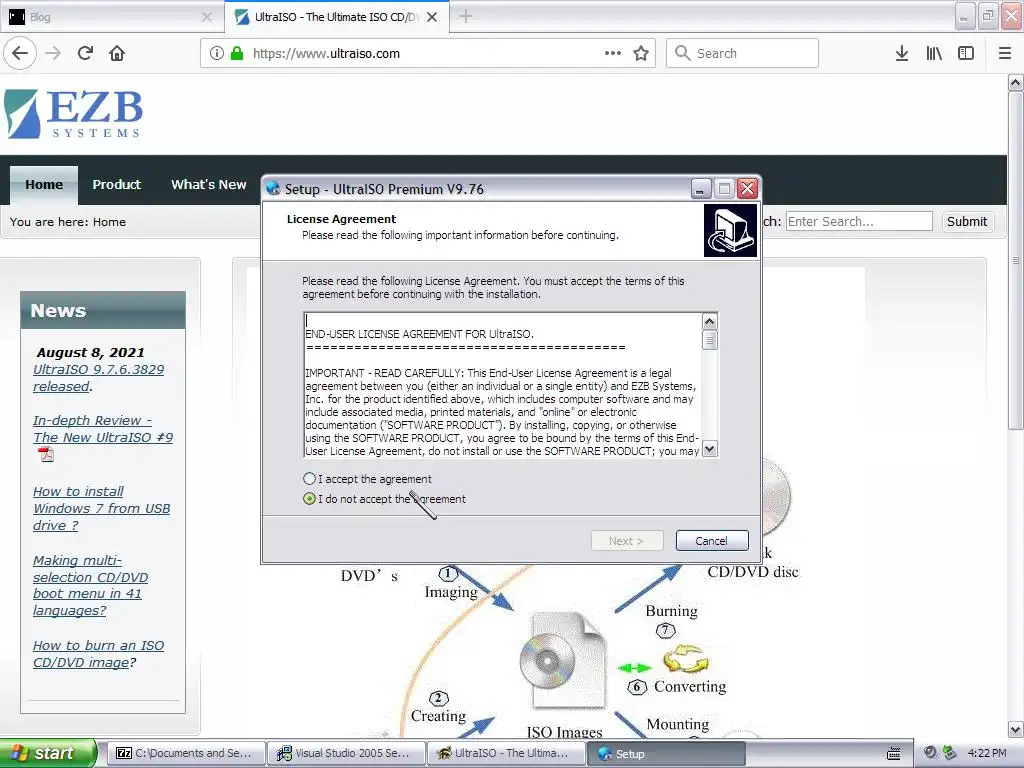Open 'Making multi-selection CD/DVD boot menu' link
The height and width of the screenshot is (768, 1024).
coord(90,586)
